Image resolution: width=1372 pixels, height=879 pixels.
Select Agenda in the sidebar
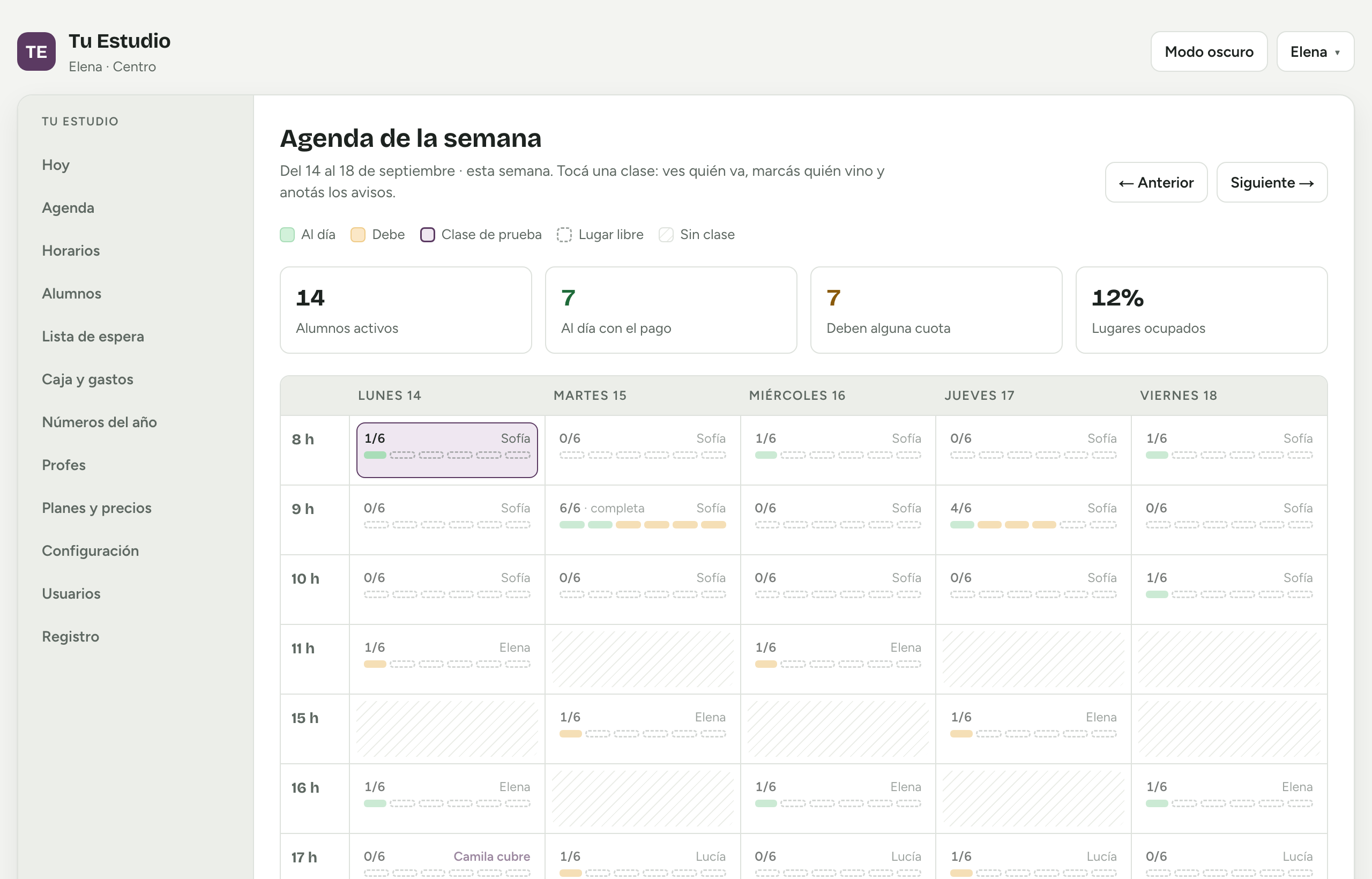(x=68, y=208)
